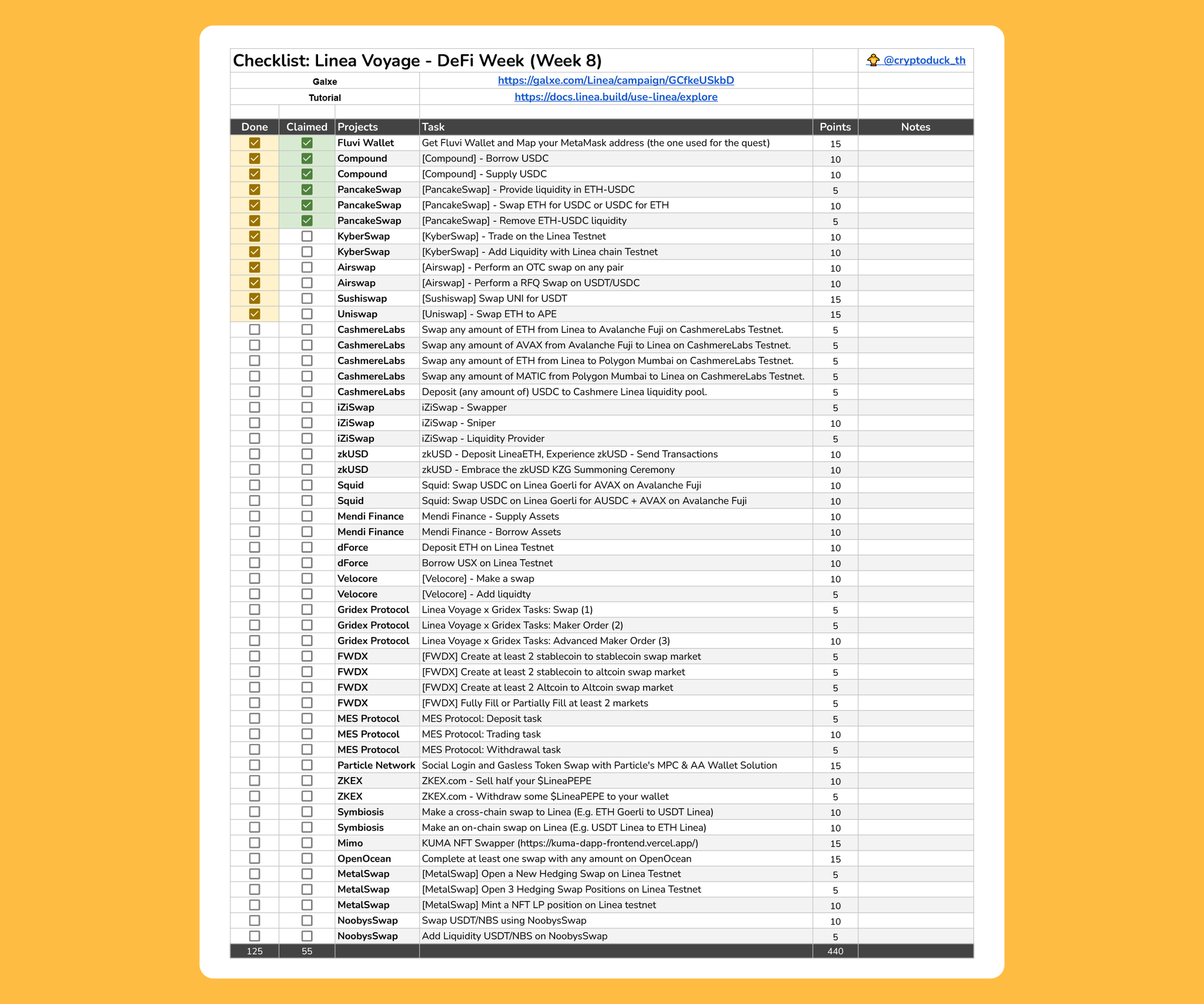Check Claimed for KyberSwap Trade task
Screen dimensions: 1204x1004
coord(307,236)
